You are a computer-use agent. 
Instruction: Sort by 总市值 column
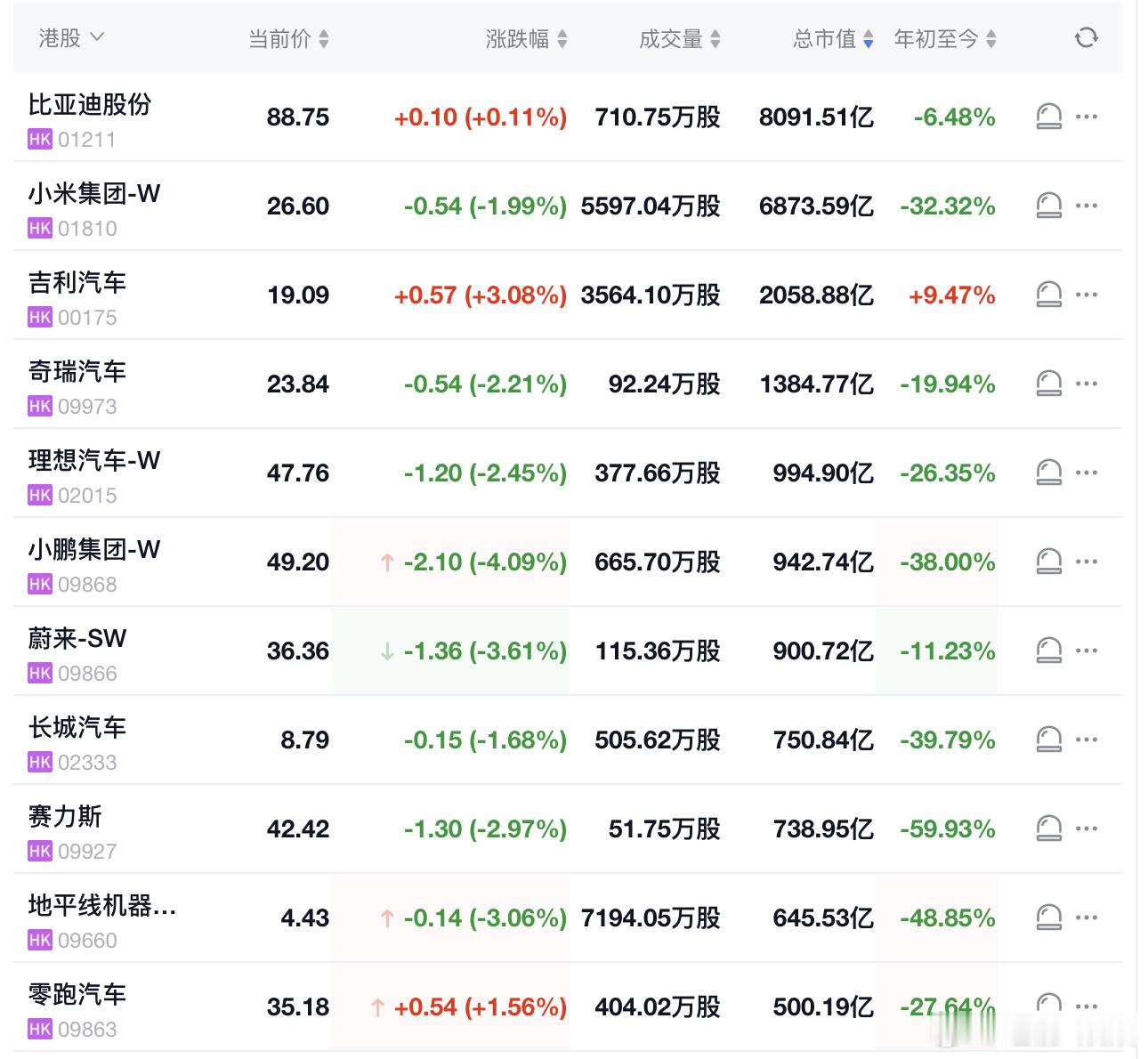click(x=833, y=38)
